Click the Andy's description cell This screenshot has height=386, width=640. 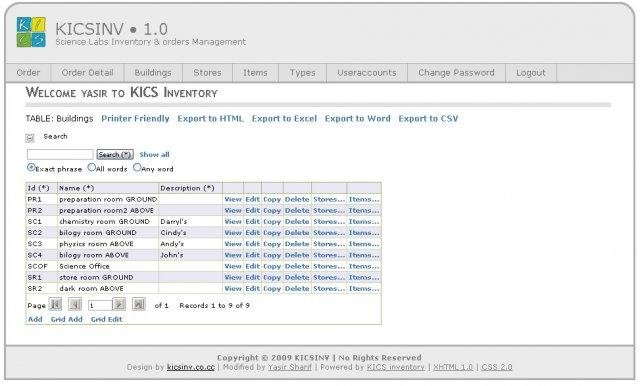190,244
